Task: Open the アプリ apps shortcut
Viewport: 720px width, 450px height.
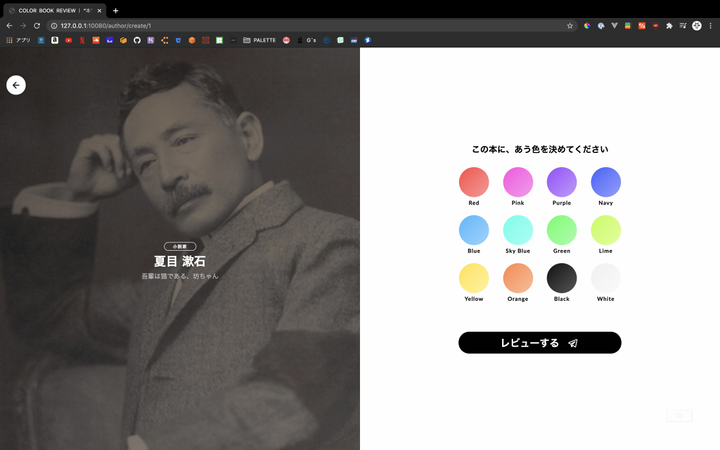Action: (18, 40)
